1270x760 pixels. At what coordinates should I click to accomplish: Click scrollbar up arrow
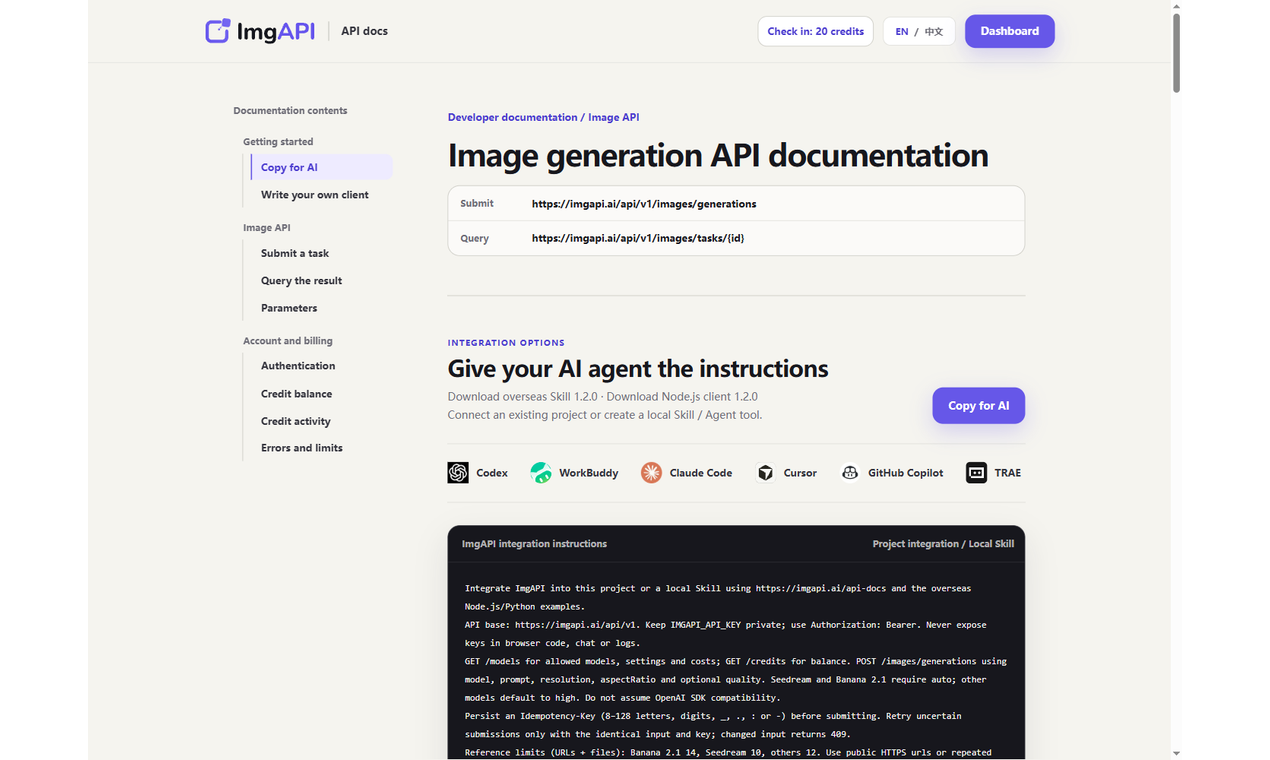[1176, 5]
